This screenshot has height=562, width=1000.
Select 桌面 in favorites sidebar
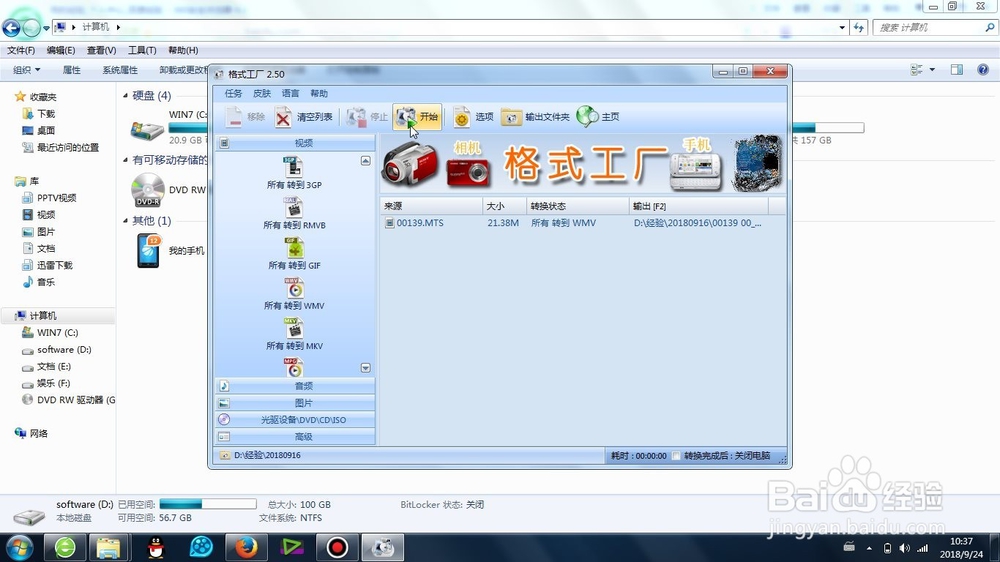(45, 130)
